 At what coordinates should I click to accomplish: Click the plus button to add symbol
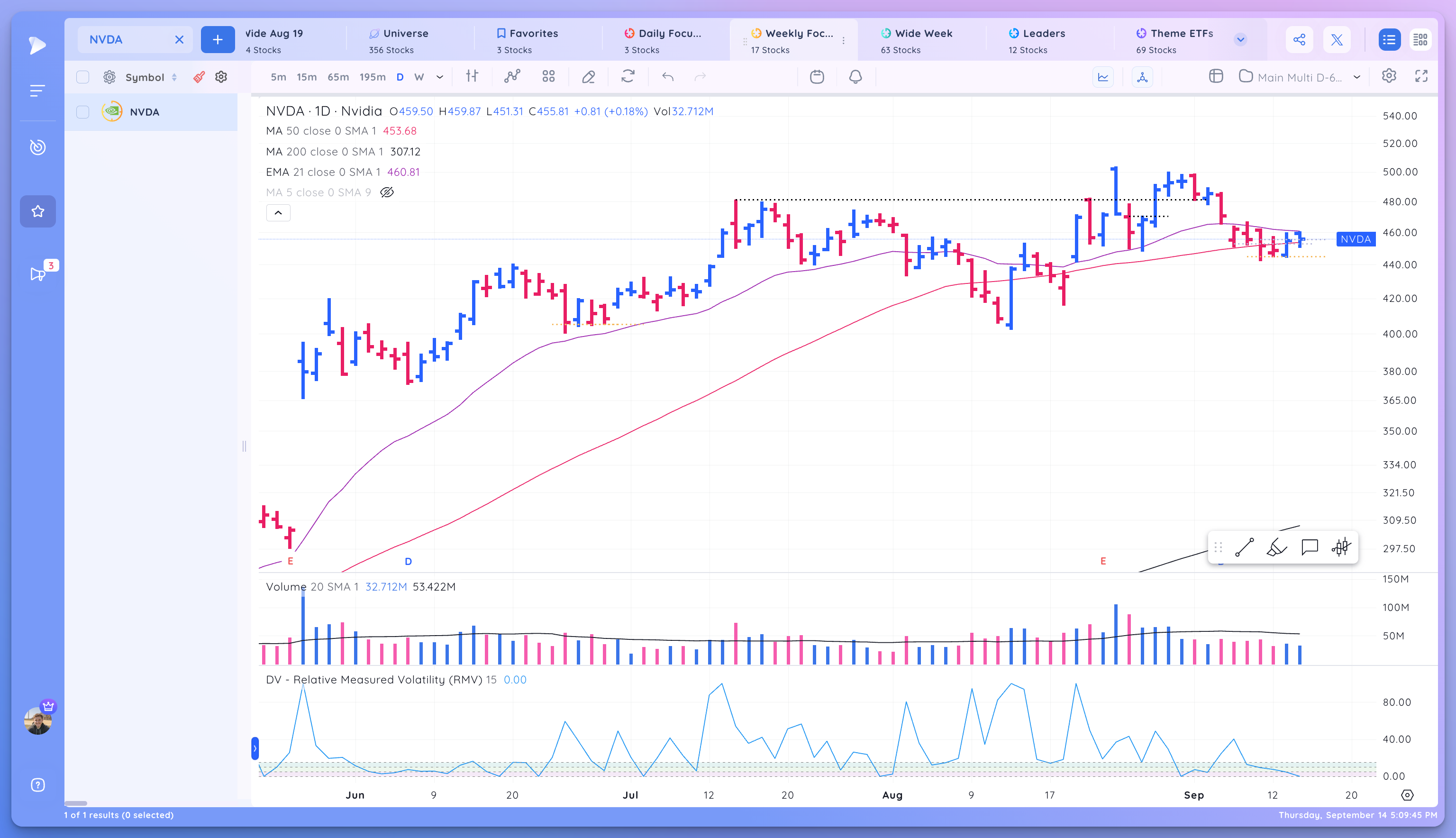pyautogui.click(x=218, y=40)
